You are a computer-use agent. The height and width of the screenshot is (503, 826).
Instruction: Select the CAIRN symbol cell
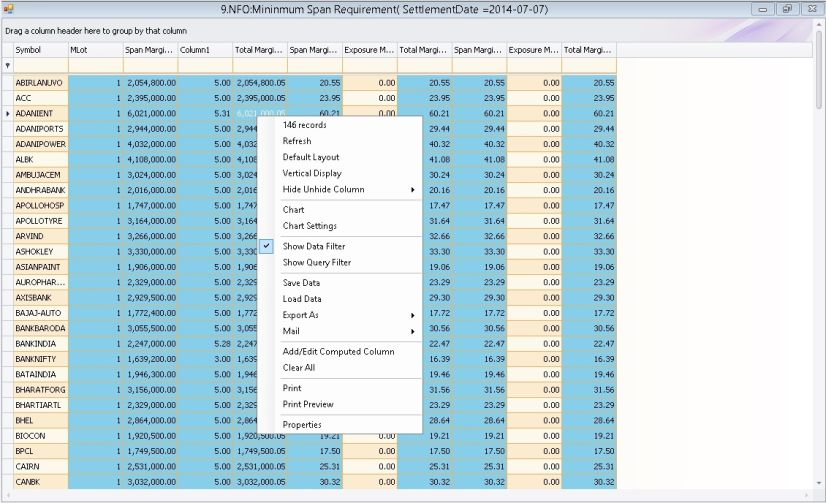(x=41, y=466)
